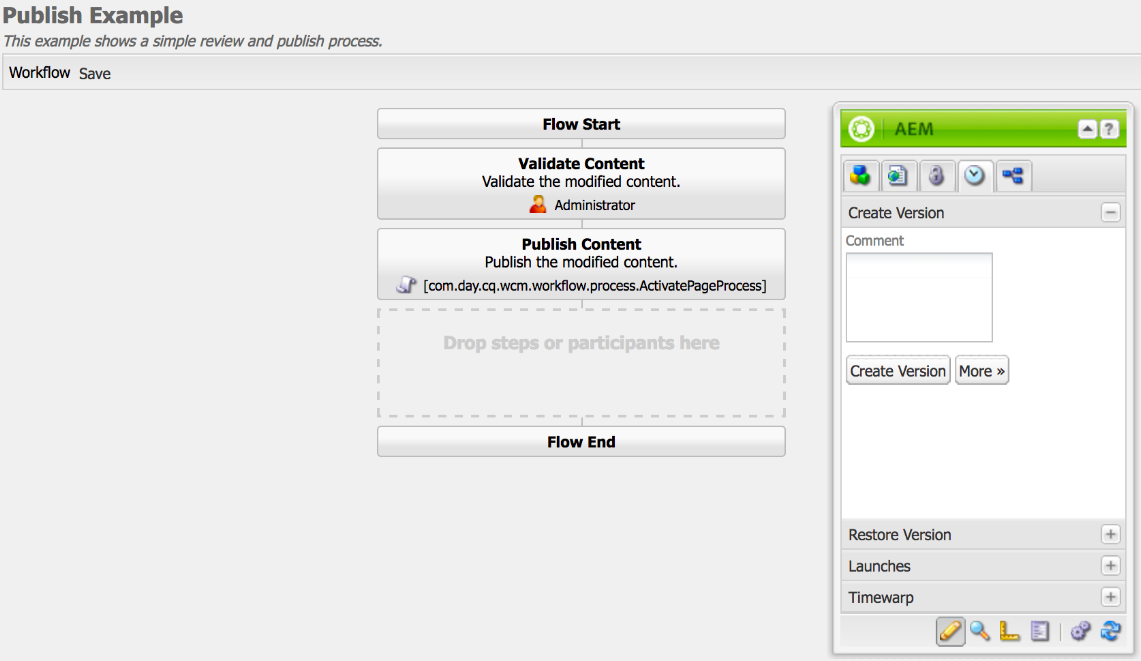The height and width of the screenshot is (661, 1141).
Task: Select the Workflow tab in Sidekick
Action: [1013, 176]
